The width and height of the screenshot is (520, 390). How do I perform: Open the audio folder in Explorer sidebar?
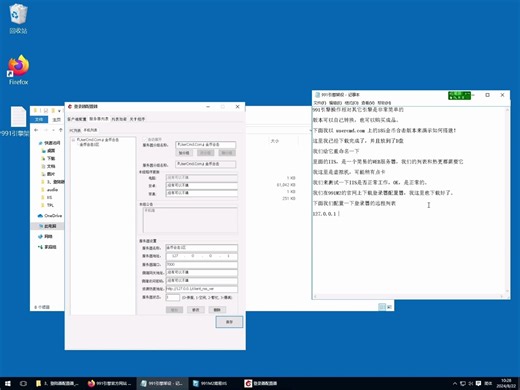pyautogui.click(x=50, y=190)
